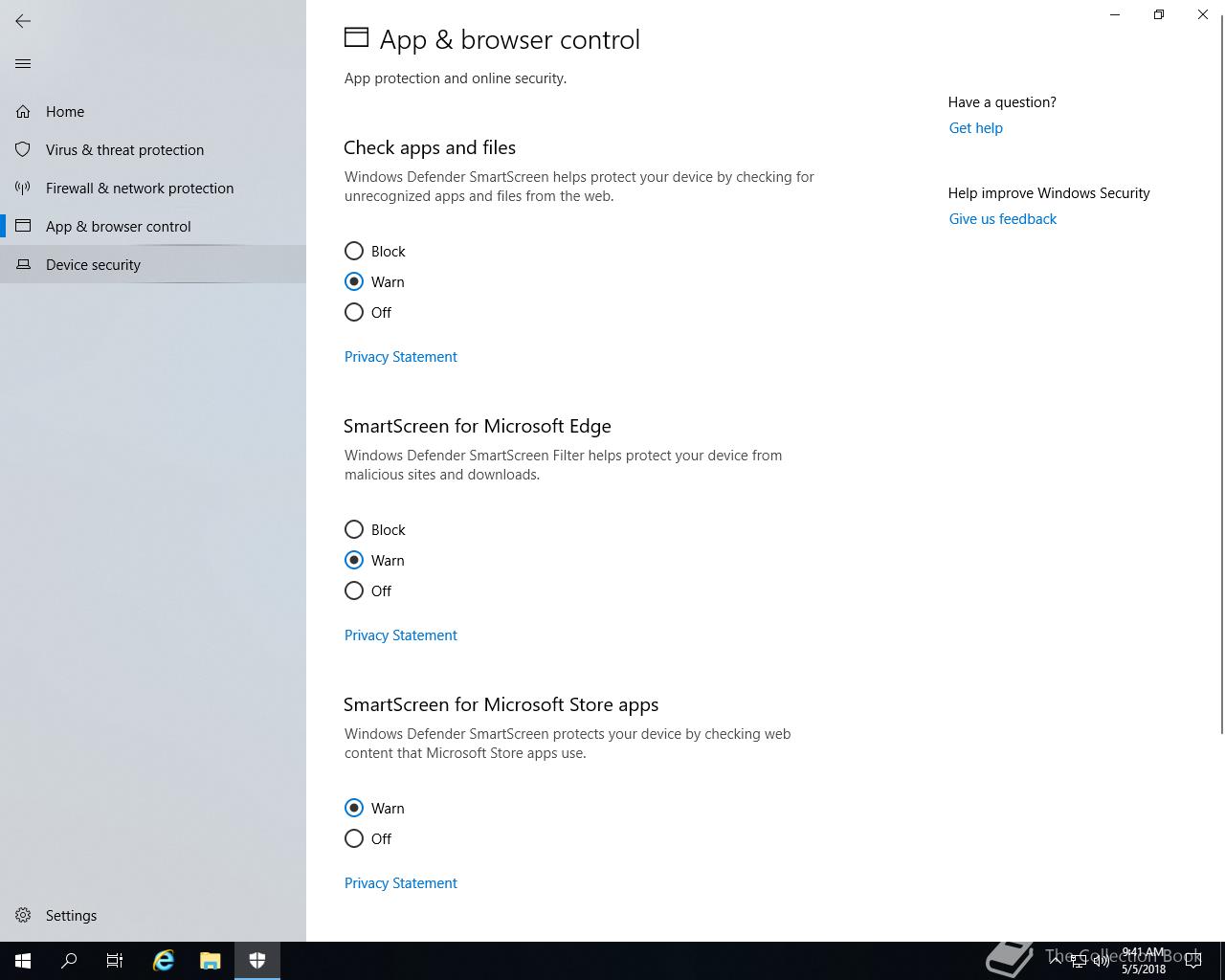
Task: Select Off for SmartScreen for Microsoft Edge
Action: 354,591
